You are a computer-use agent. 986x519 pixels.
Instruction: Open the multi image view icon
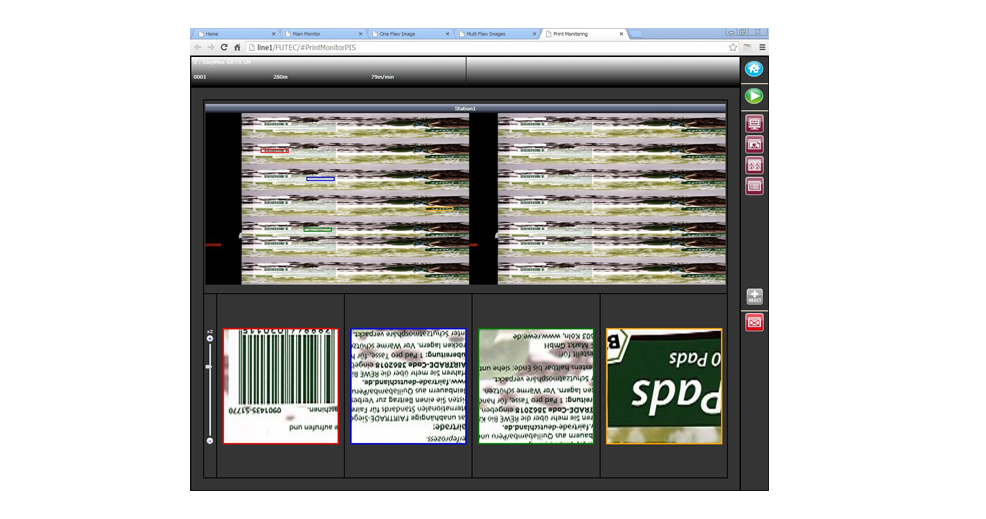pyautogui.click(x=754, y=165)
